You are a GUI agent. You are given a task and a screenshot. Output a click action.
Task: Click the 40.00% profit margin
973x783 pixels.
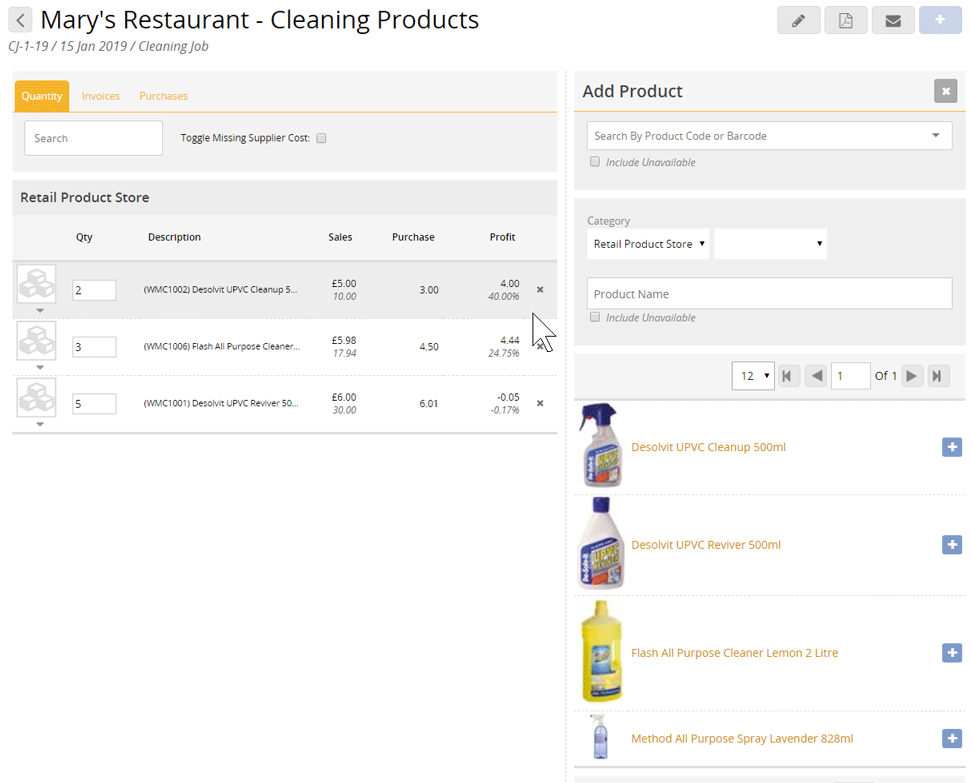coord(503,297)
